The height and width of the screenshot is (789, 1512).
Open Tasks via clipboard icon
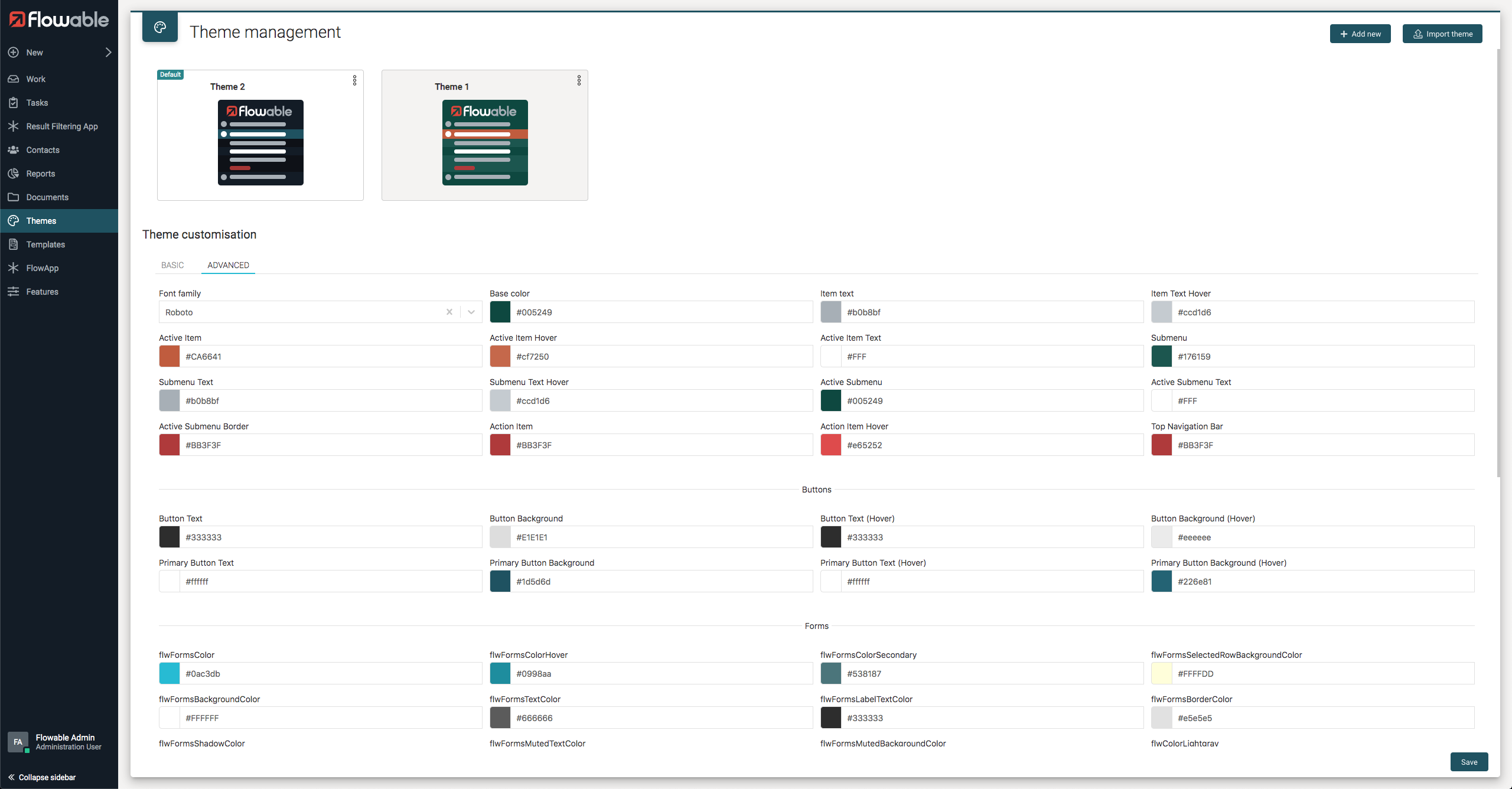point(13,102)
